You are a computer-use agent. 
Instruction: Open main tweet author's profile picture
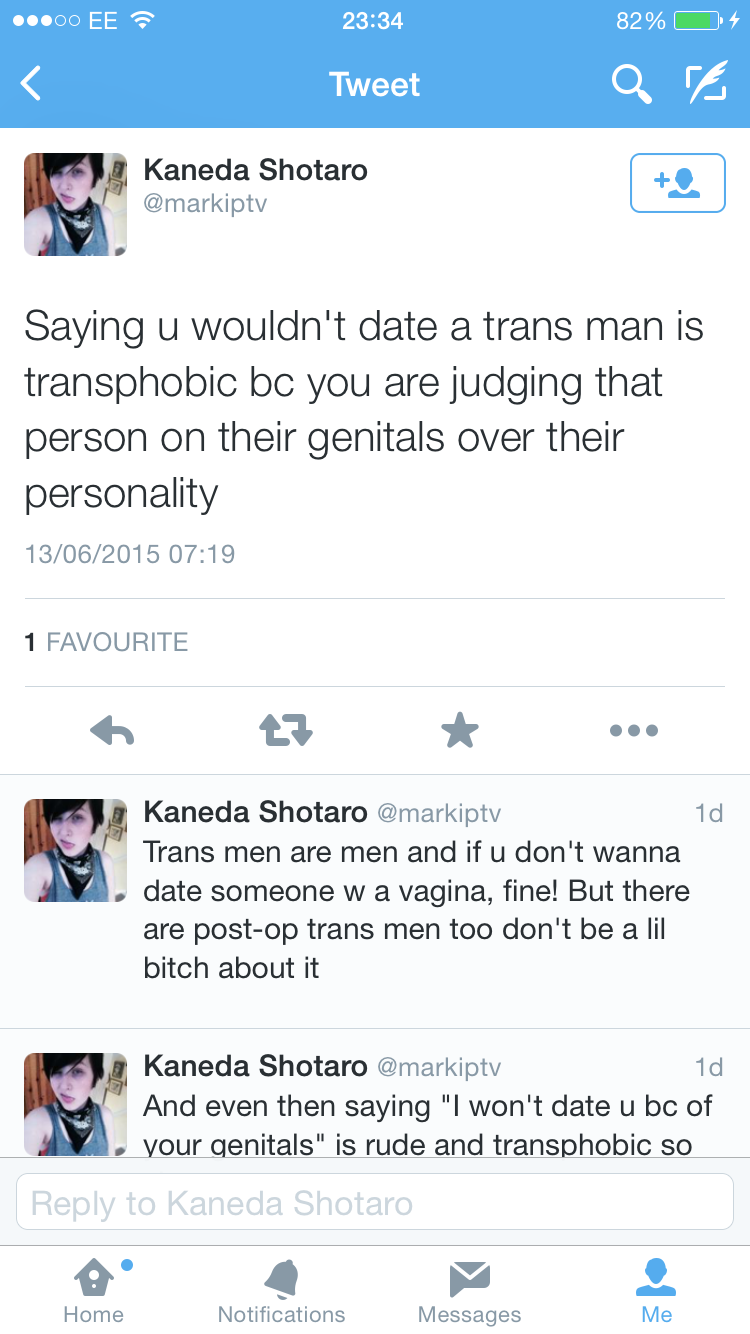click(x=75, y=204)
